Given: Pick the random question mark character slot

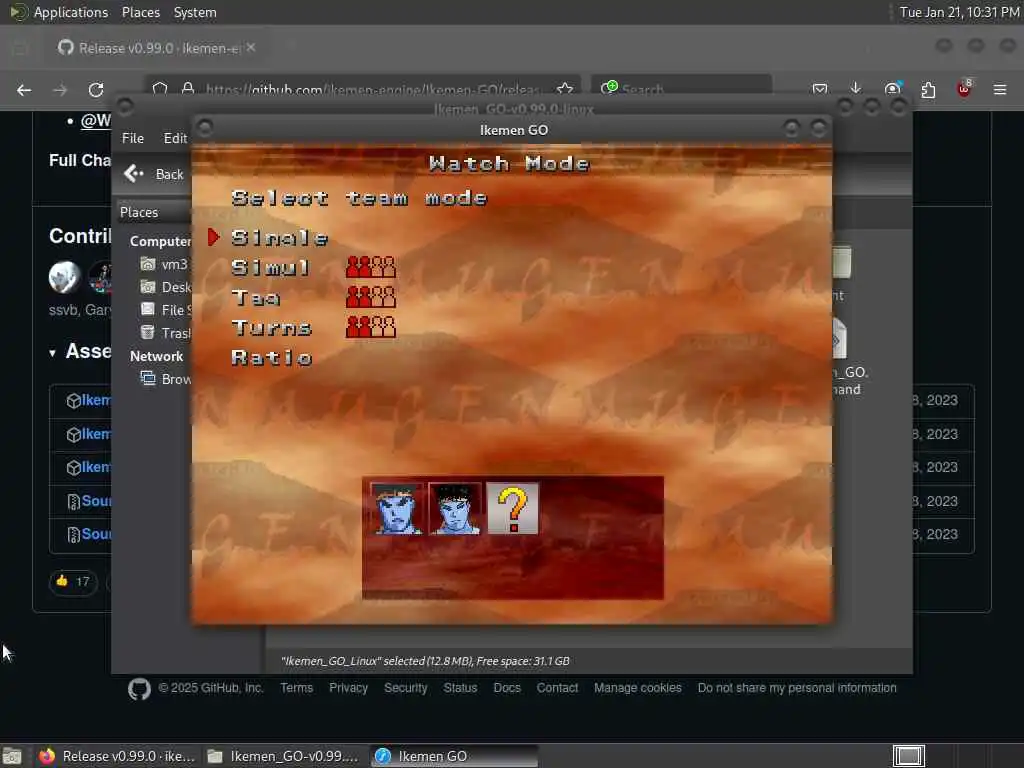Looking at the screenshot, I should [x=513, y=509].
